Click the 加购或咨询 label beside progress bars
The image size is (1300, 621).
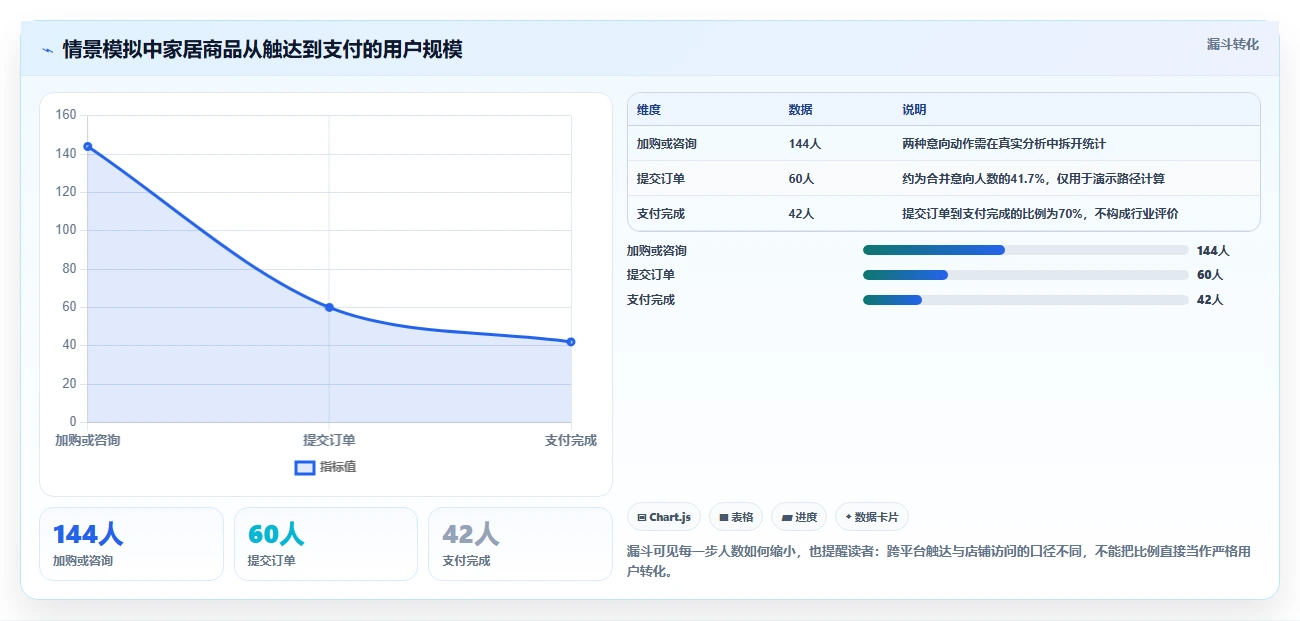pyautogui.click(x=657, y=251)
